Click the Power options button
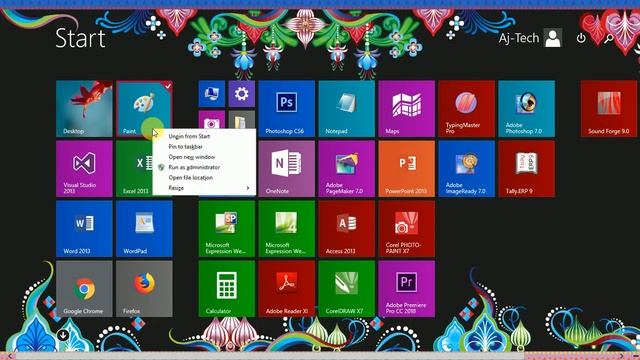640x360 pixels. pos(581,38)
